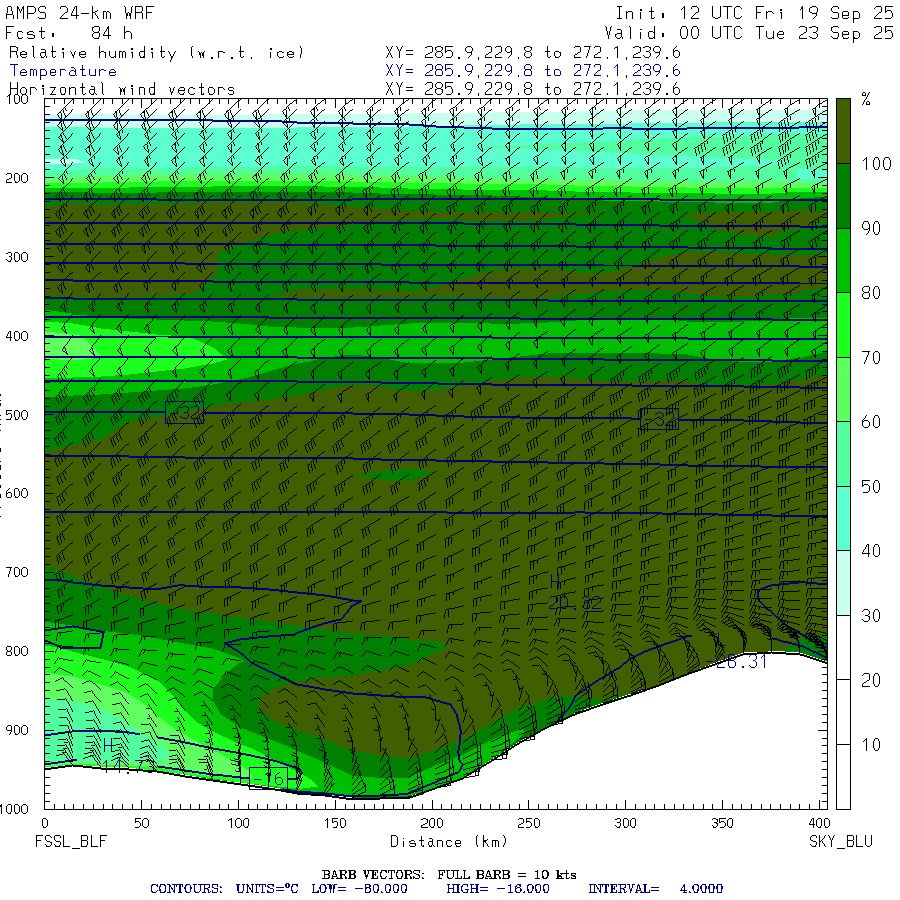The width and height of the screenshot is (900, 900).
Task: Pick the 60–70% light green legend swatch
Action: [843, 390]
